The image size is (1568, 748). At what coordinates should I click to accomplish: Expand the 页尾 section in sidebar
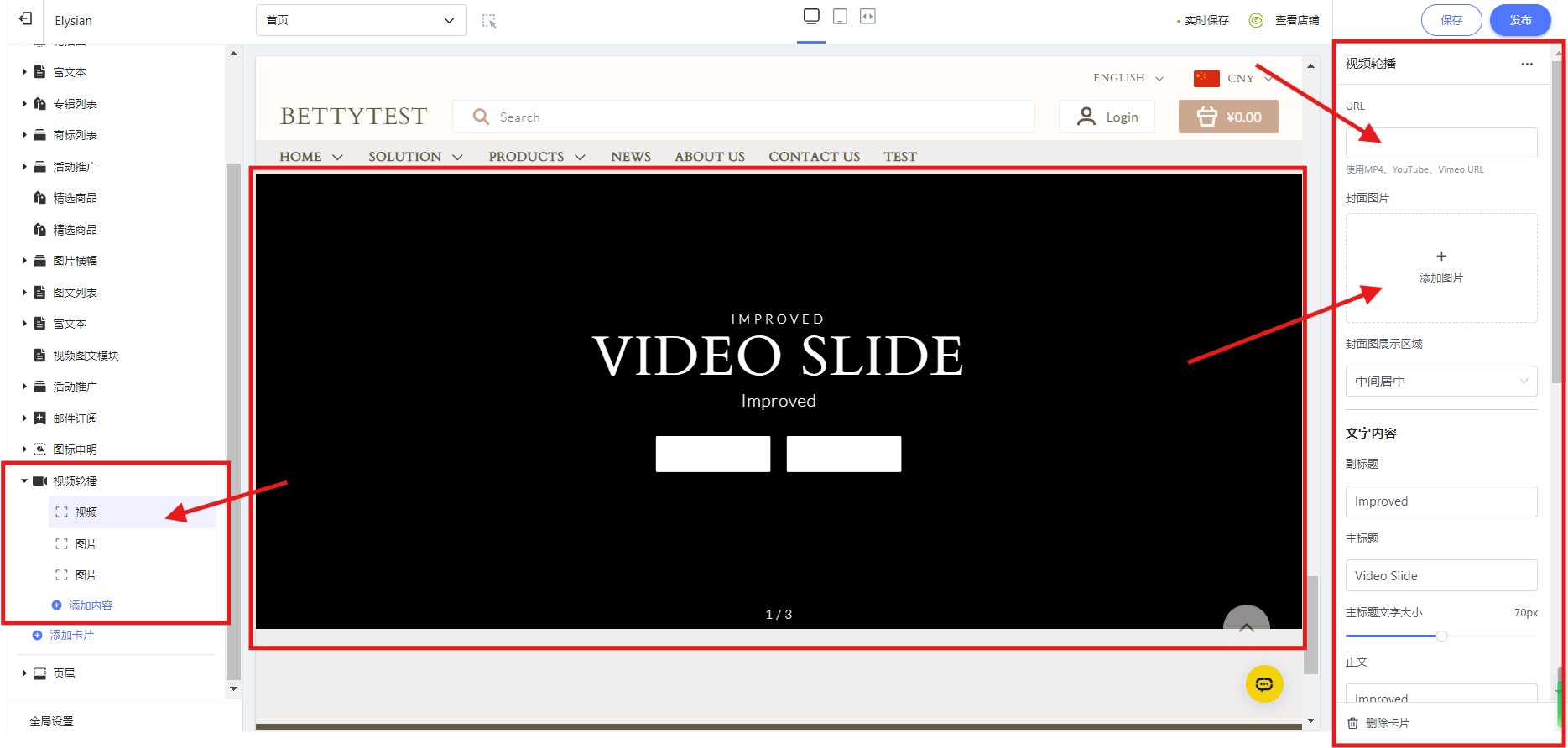(x=24, y=673)
